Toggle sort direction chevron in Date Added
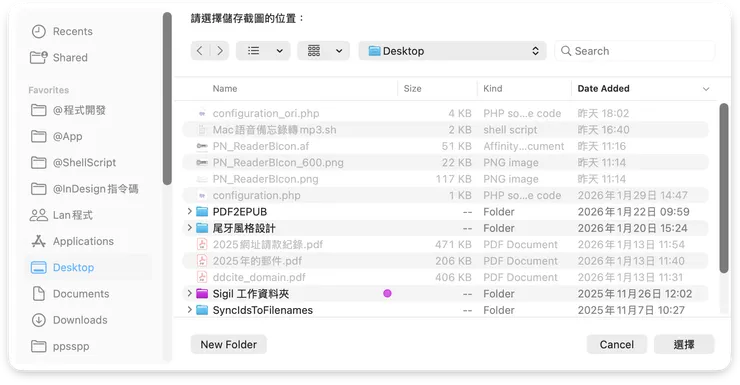 706,89
